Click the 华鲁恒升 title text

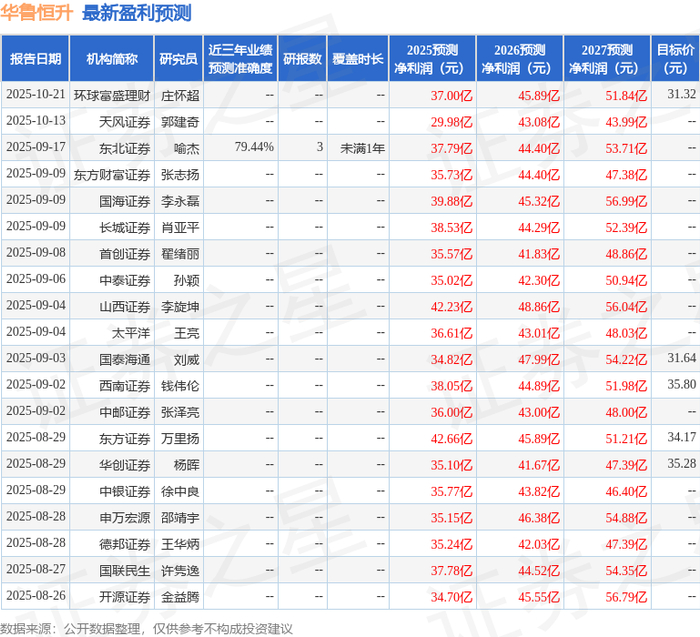(36, 13)
